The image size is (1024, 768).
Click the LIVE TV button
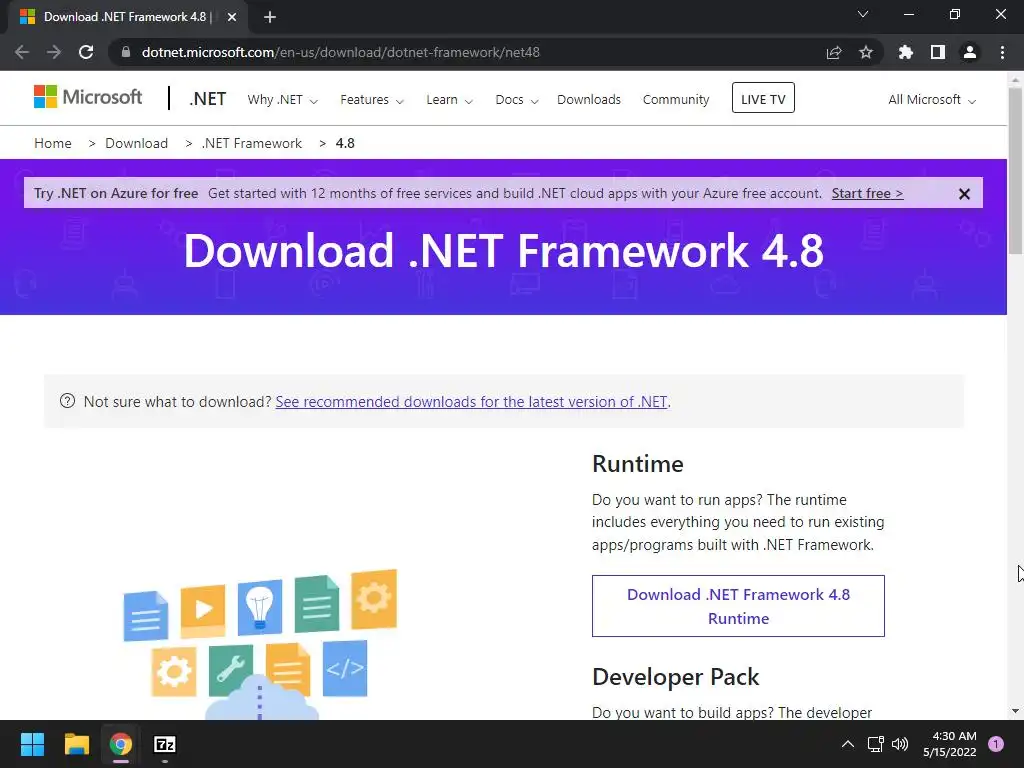click(763, 98)
